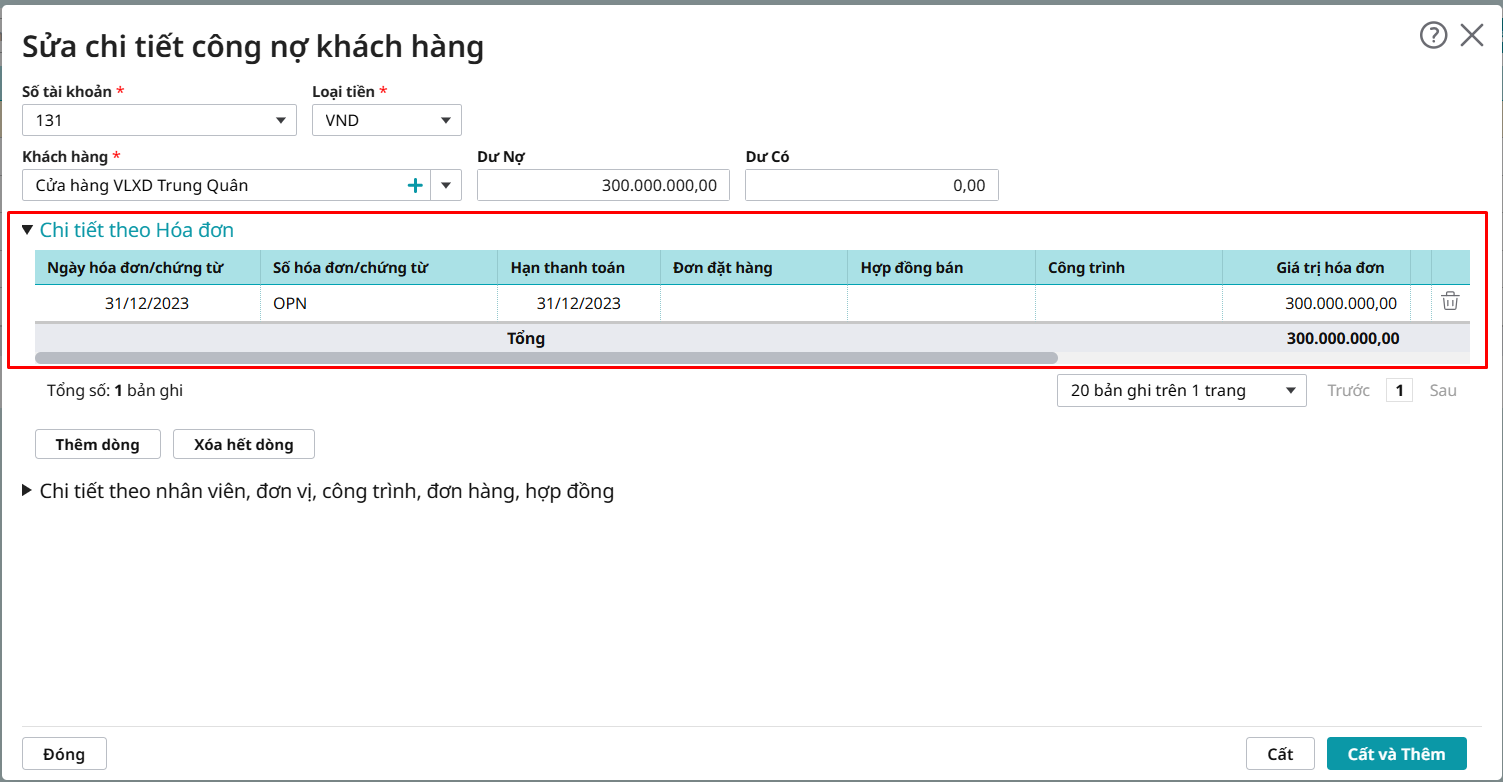The image size is (1503, 782).
Task: Click the help question mark icon
Action: point(1433,36)
